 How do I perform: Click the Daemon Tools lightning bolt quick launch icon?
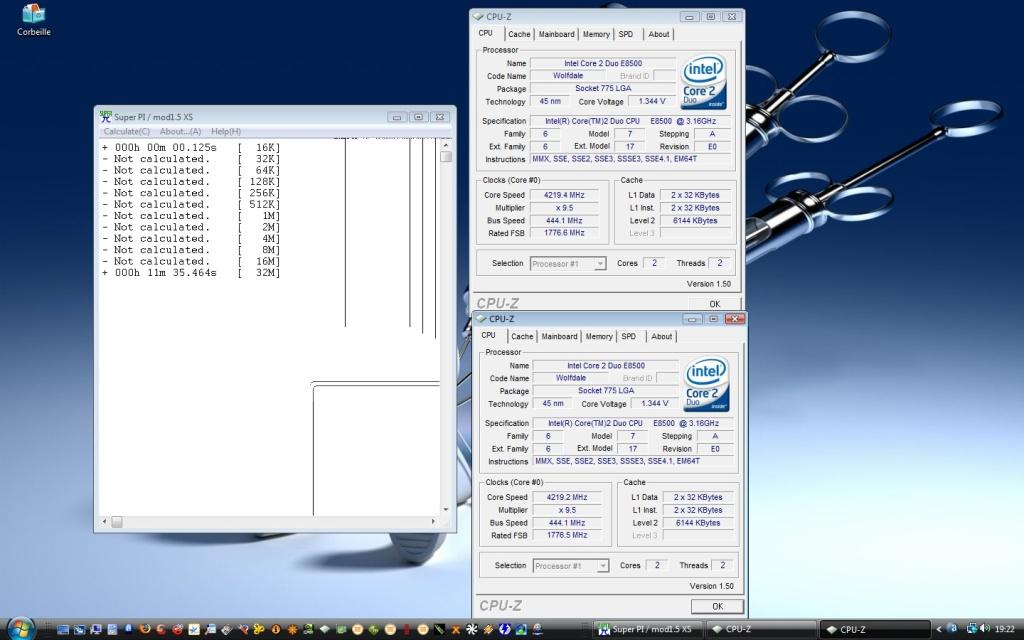504,630
